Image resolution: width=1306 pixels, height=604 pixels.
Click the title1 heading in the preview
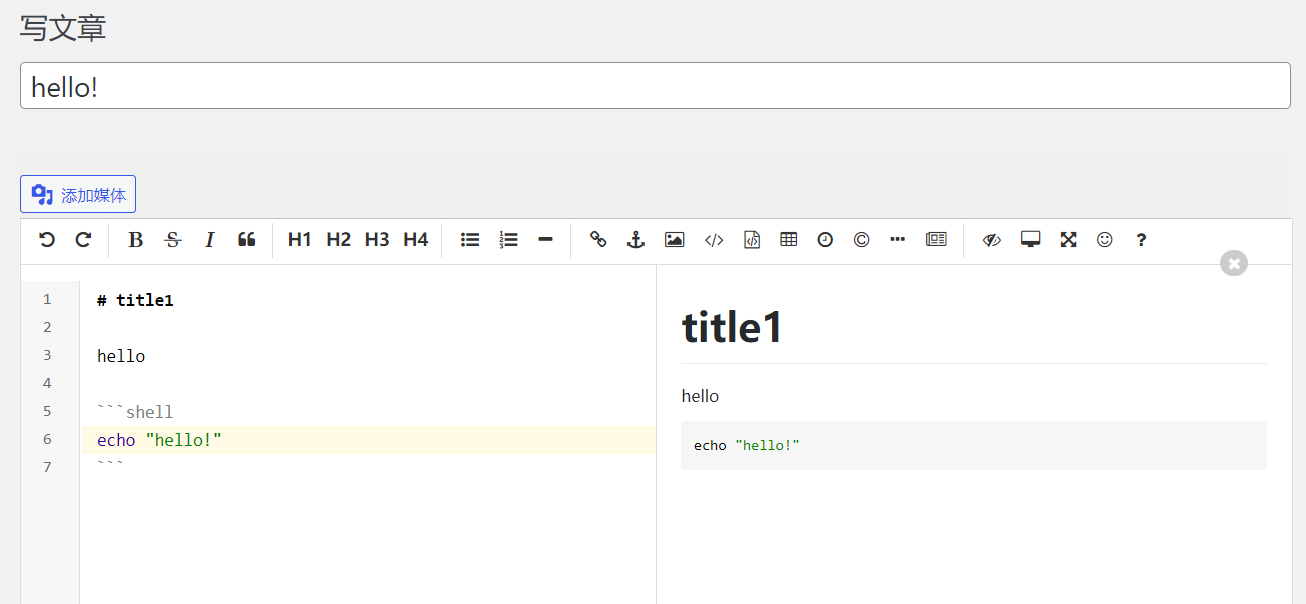click(x=732, y=327)
